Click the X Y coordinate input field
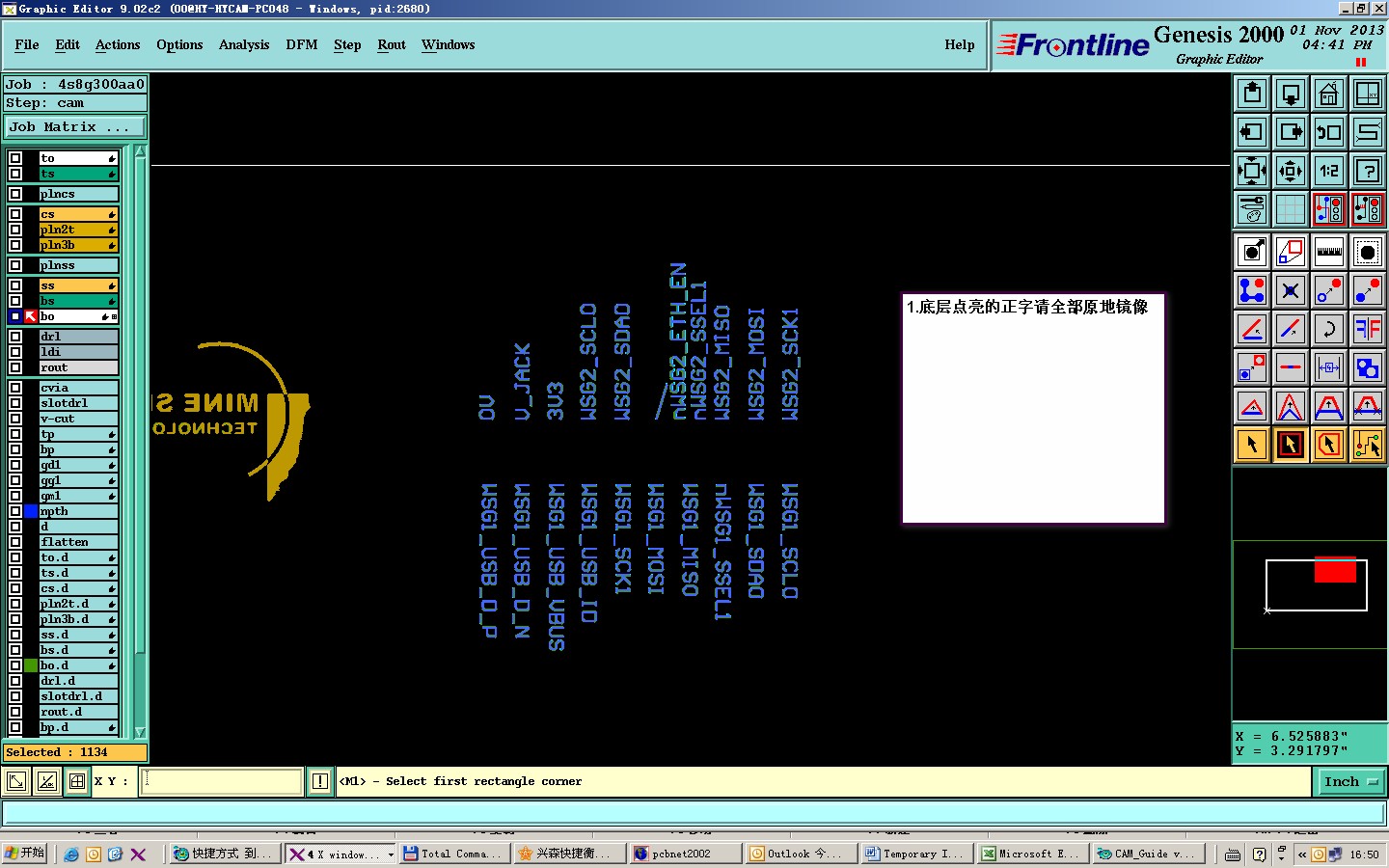The height and width of the screenshot is (868, 1389). [223, 782]
